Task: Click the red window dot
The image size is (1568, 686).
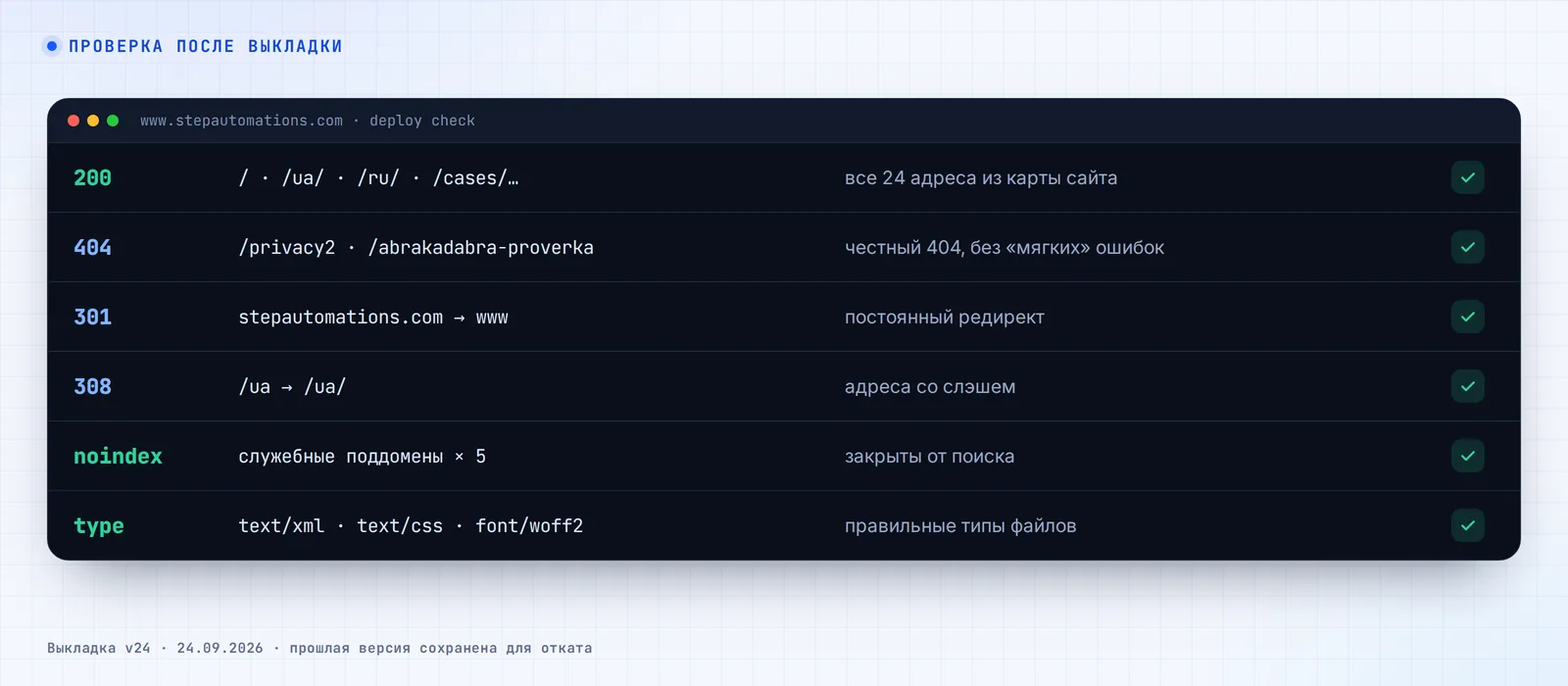Action: [x=73, y=121]
